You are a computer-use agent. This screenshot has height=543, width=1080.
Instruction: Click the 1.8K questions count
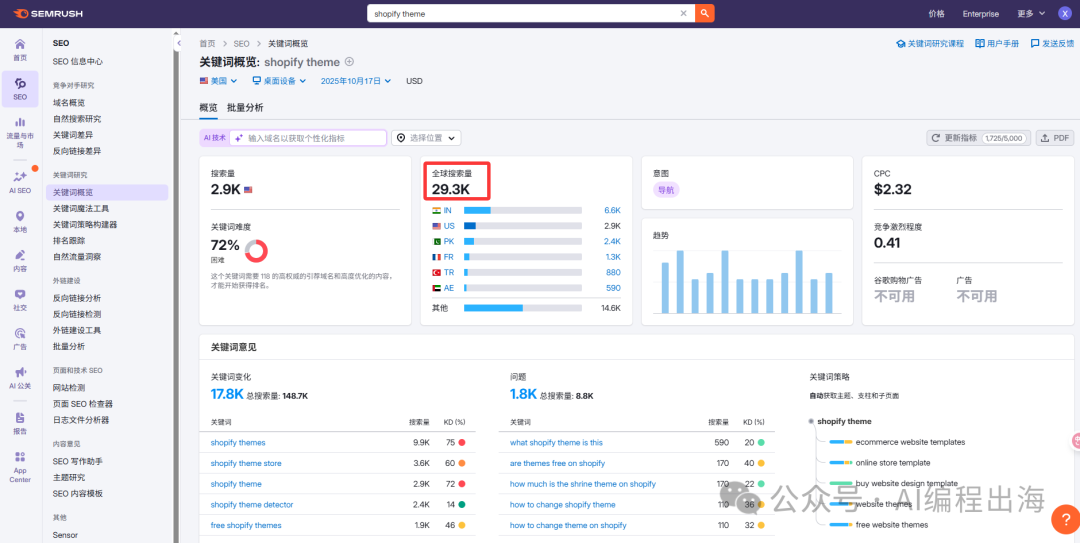[523, 394]
